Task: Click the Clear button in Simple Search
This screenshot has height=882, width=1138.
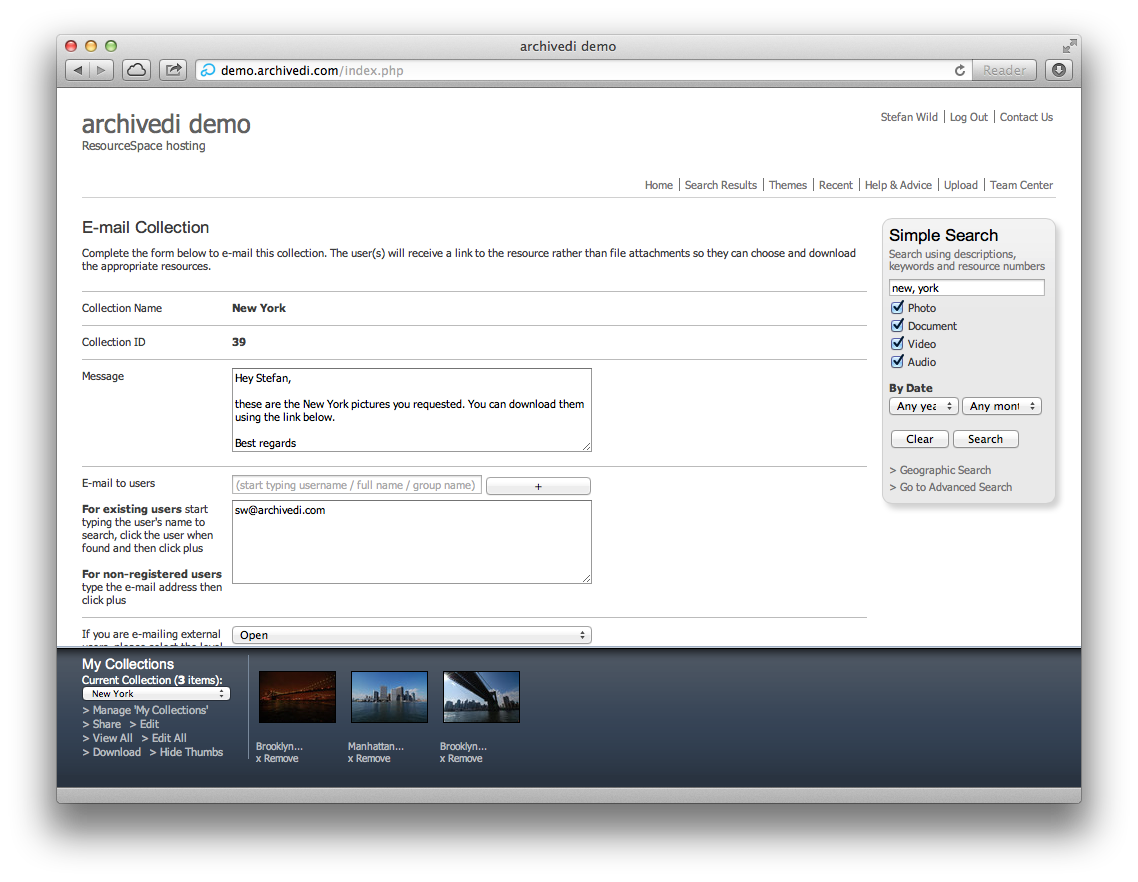Action: click(920, 439)
